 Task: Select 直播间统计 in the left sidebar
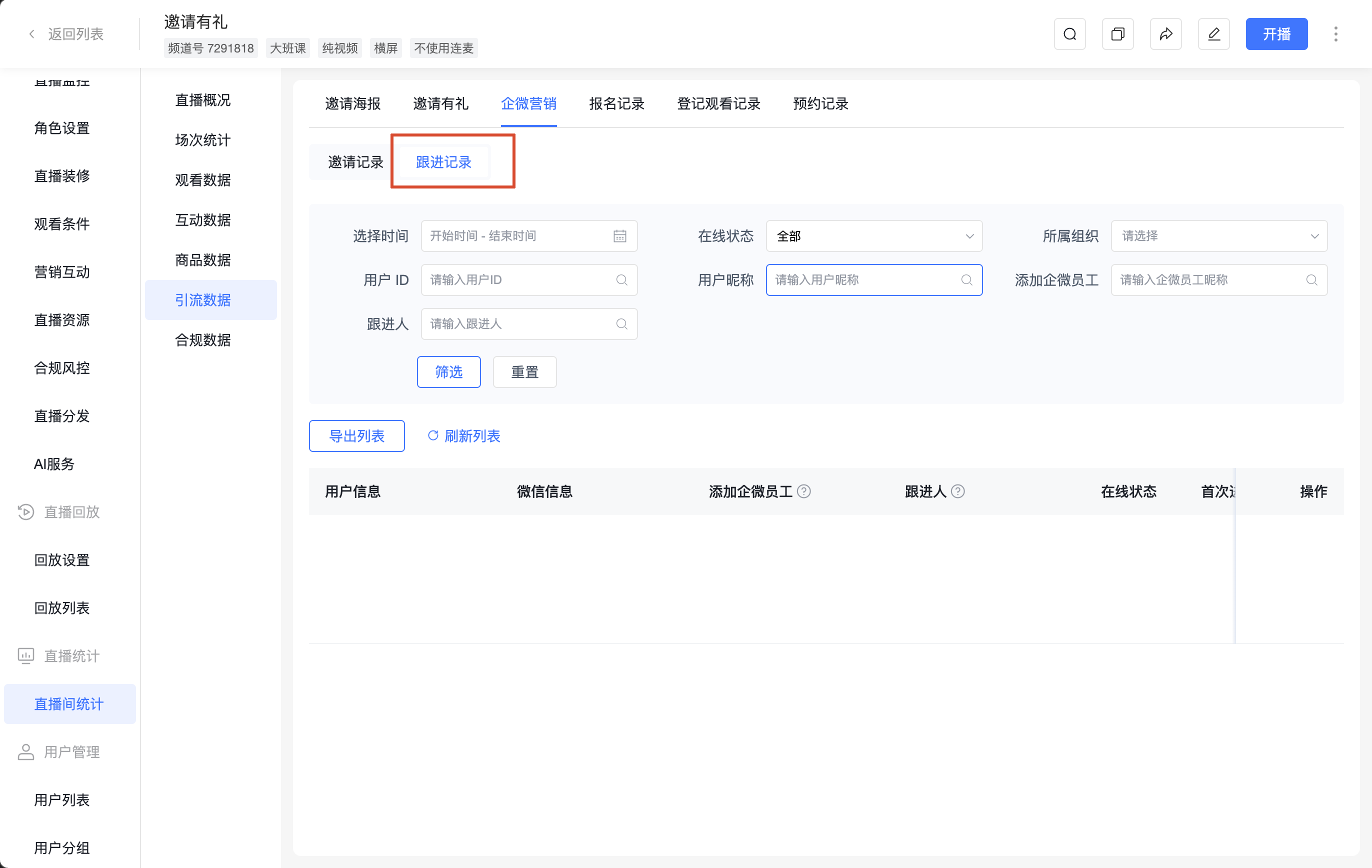pyautogui.click(x=69, y=704)
